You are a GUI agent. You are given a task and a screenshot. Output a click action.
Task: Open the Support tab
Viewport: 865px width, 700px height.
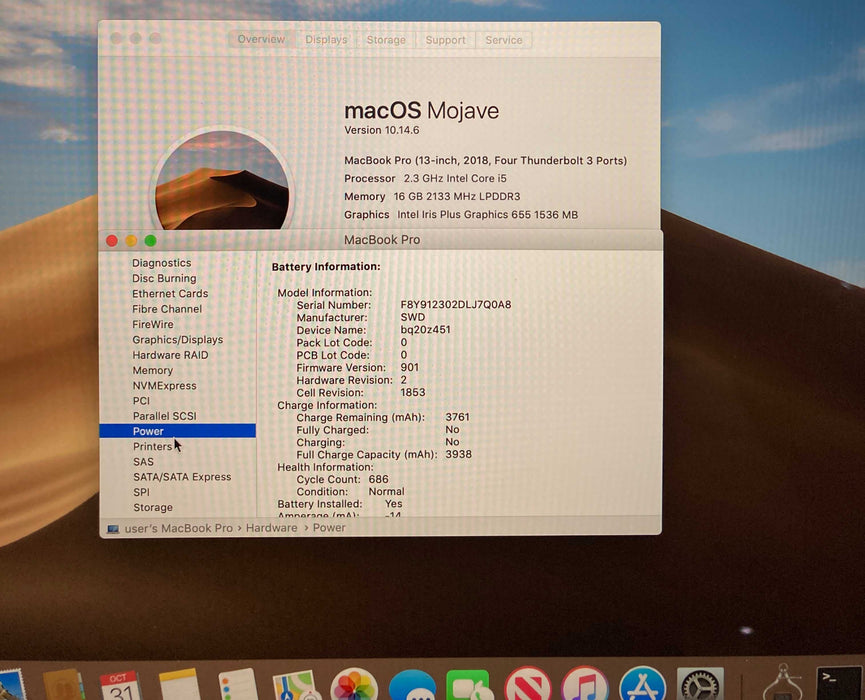click(x=445, y=40)
